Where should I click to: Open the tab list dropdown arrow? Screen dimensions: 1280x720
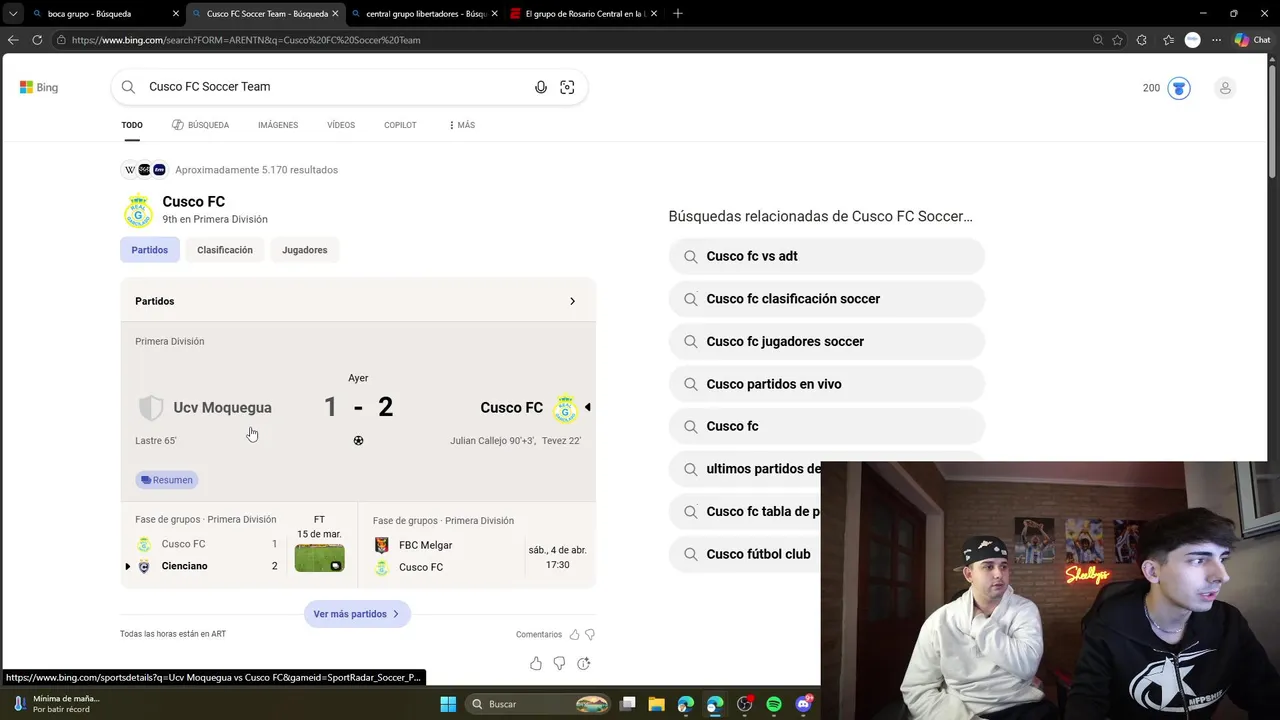[13, 13]
